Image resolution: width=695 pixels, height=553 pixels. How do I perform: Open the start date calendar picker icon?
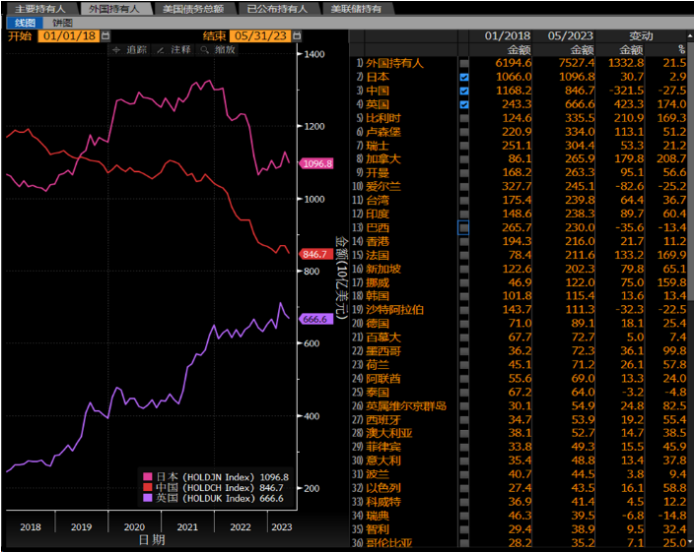click(105, 36)
